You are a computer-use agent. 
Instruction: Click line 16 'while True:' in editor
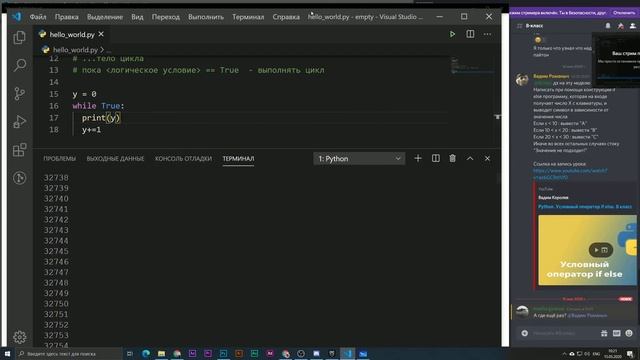tap(98, 106)
